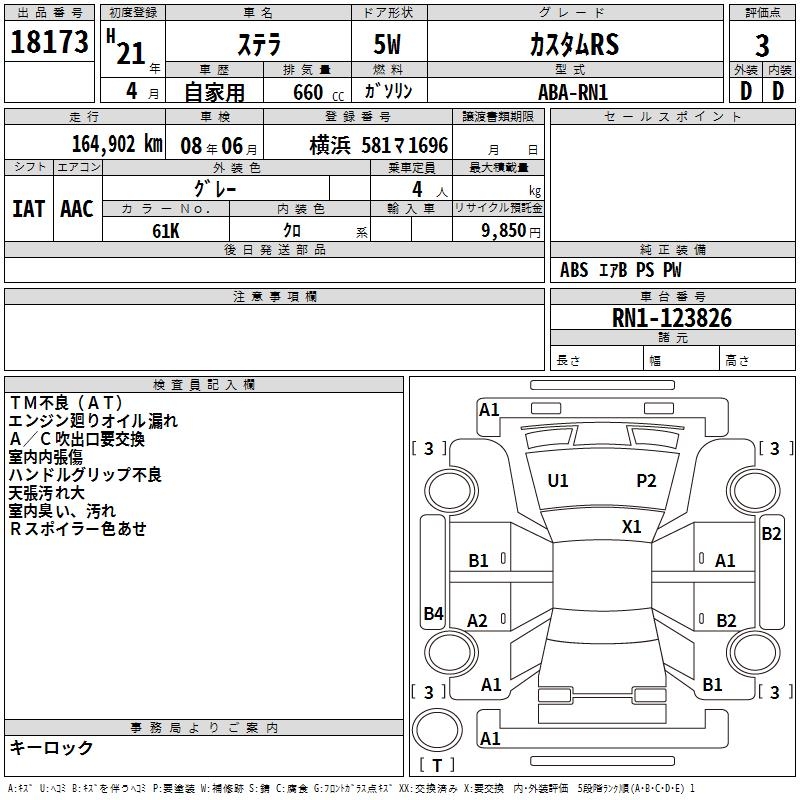Click the 08年06月 inspection date

(219, 146)
